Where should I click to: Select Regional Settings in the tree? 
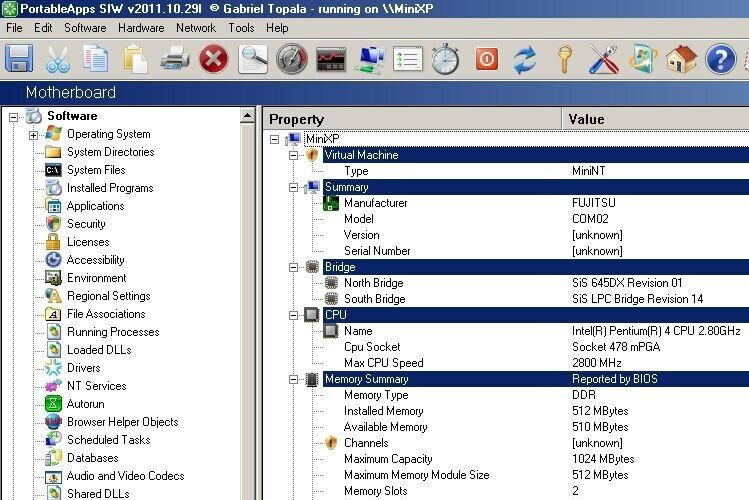pyautogui.click(x=108, y=296)
